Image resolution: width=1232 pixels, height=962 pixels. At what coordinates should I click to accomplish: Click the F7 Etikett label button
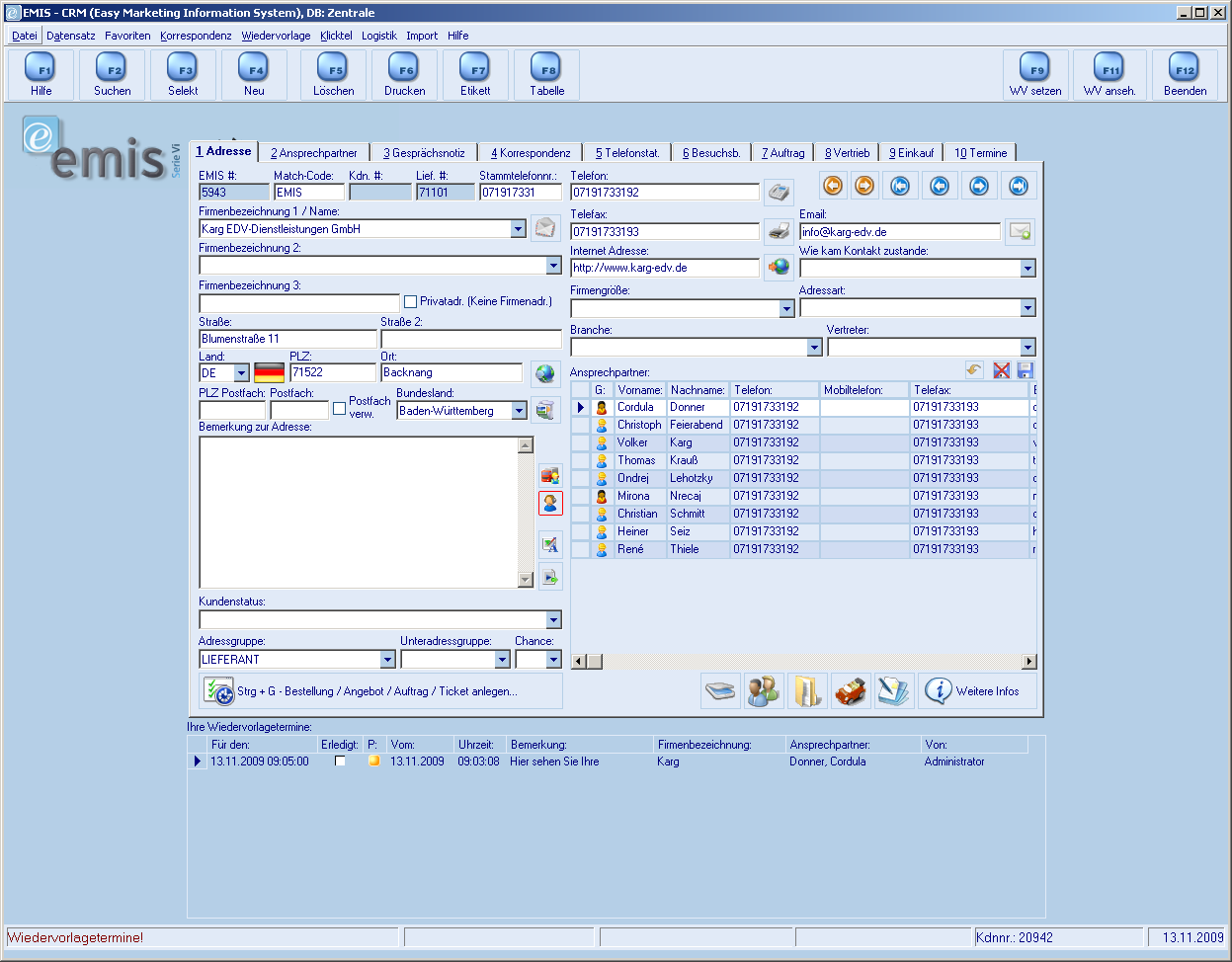click(475, 75)
